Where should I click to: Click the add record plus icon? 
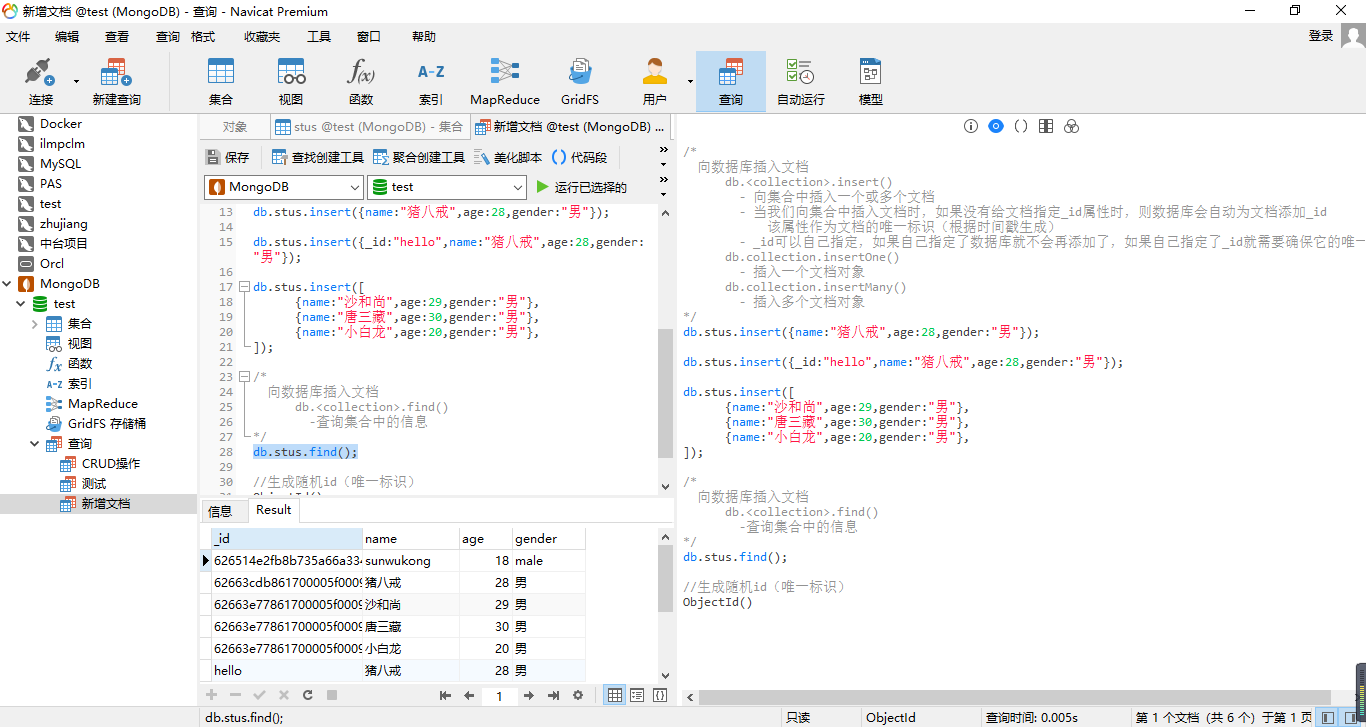click(211, 695)
